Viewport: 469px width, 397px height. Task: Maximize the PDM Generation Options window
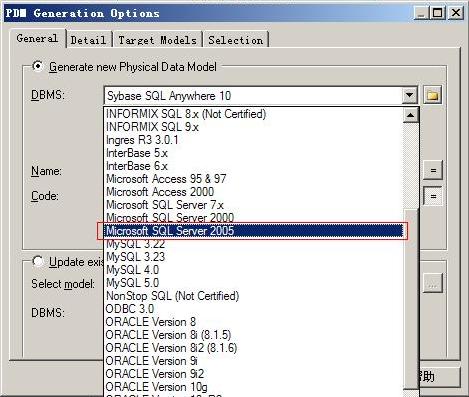pyautogui.click(x=437, y=13)
